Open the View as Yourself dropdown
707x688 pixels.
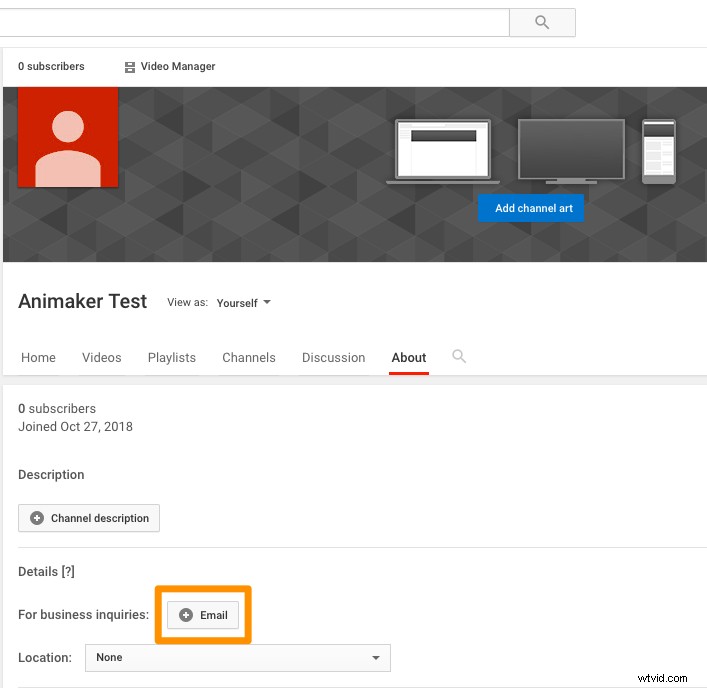point(243,303)
